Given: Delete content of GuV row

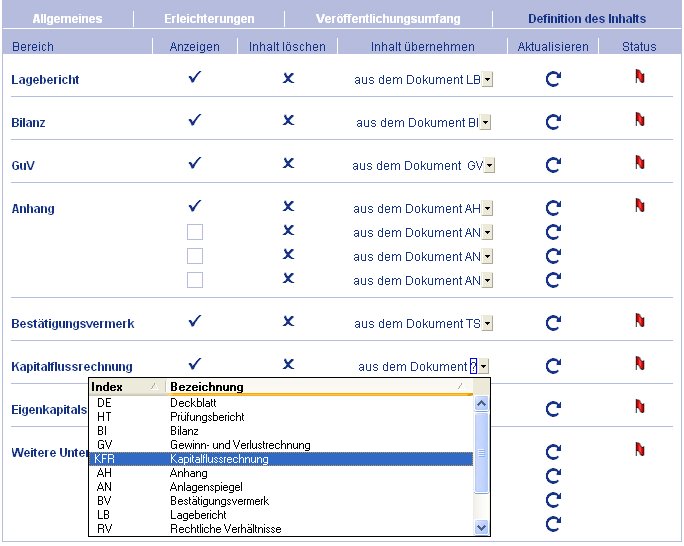Looking at the screenshot, I should [288, 163].
